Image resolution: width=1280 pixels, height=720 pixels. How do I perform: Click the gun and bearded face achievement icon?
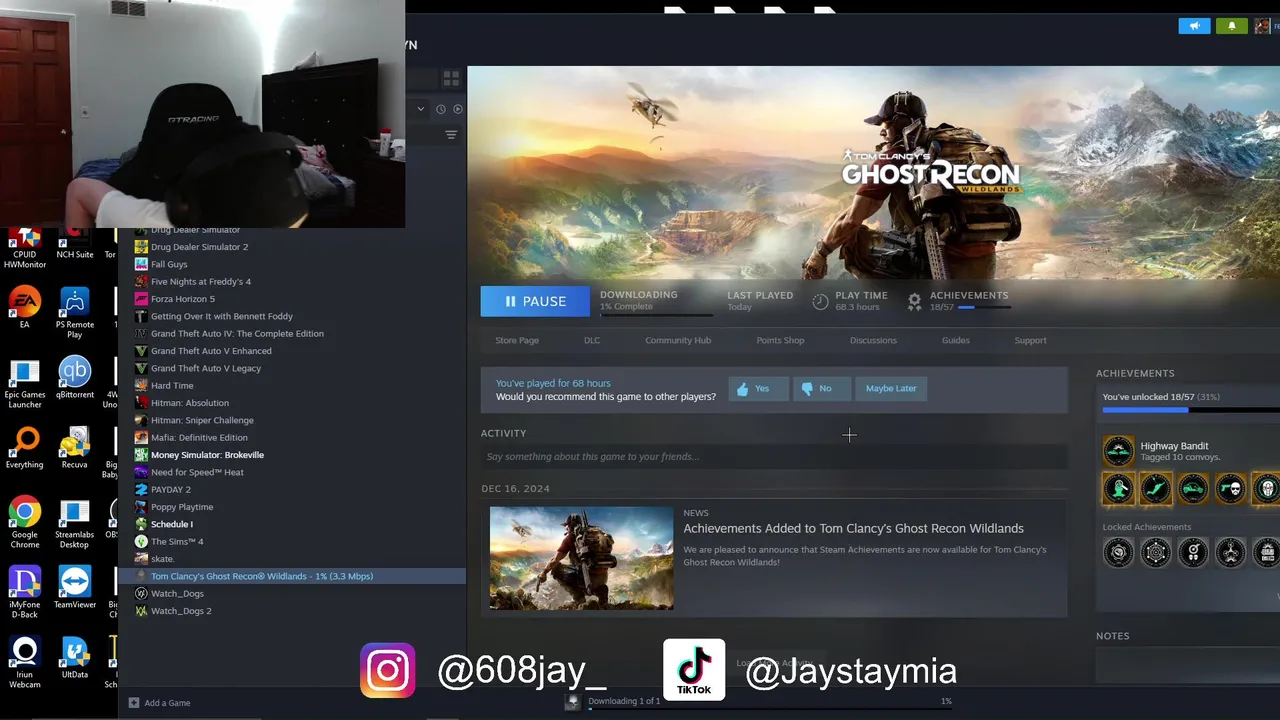1231,489
